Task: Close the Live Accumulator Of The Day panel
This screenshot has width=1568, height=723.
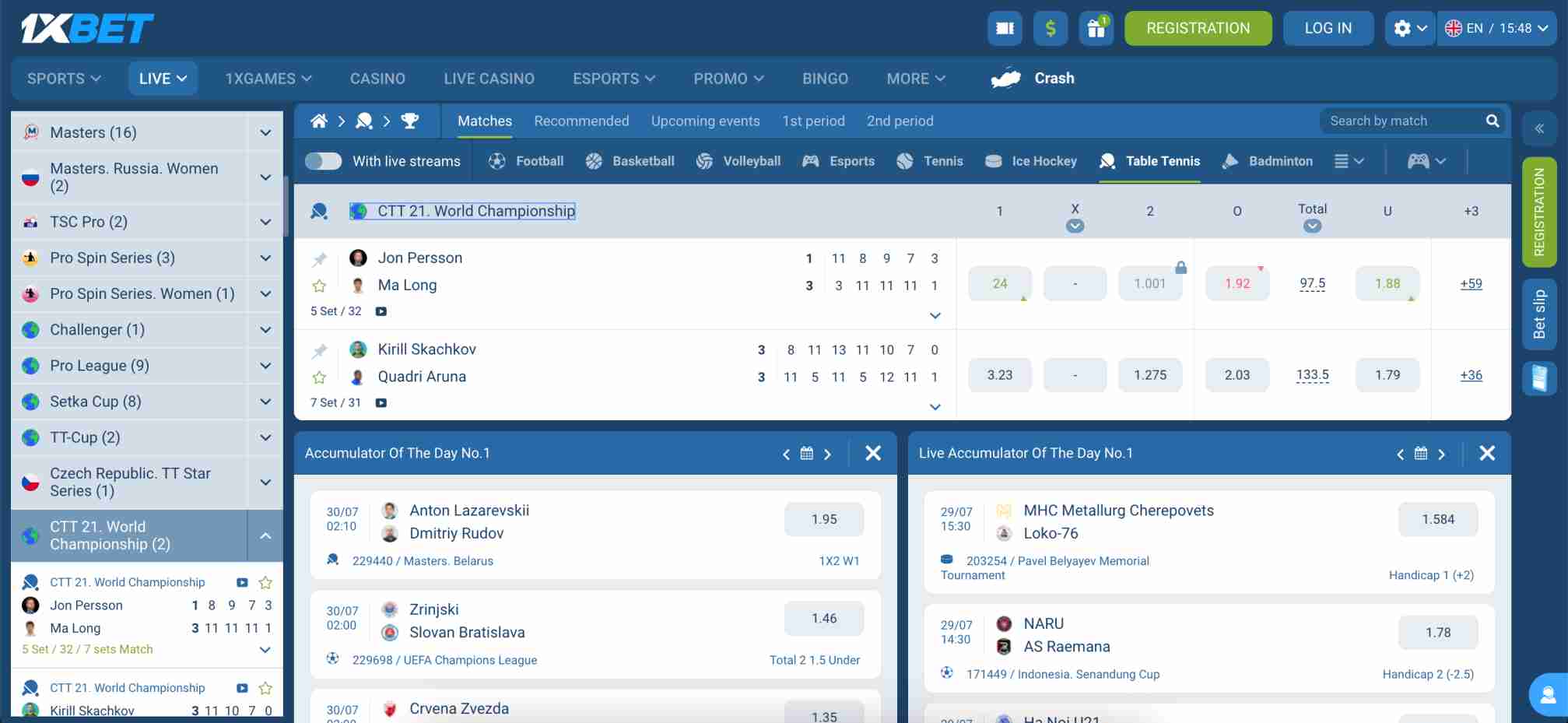Action: (1487, 454)
